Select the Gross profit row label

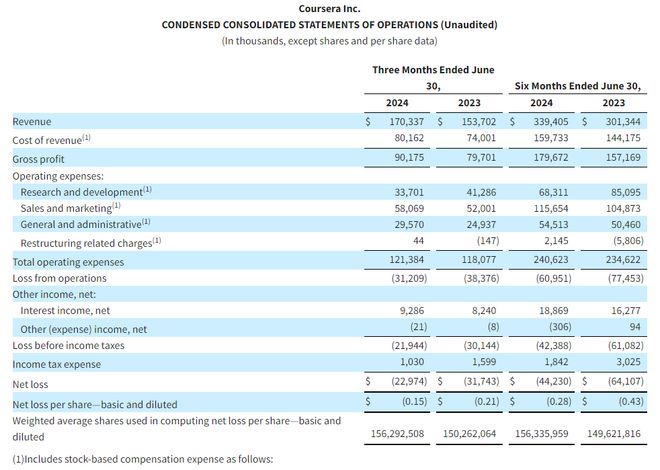(x=40, y=159)
